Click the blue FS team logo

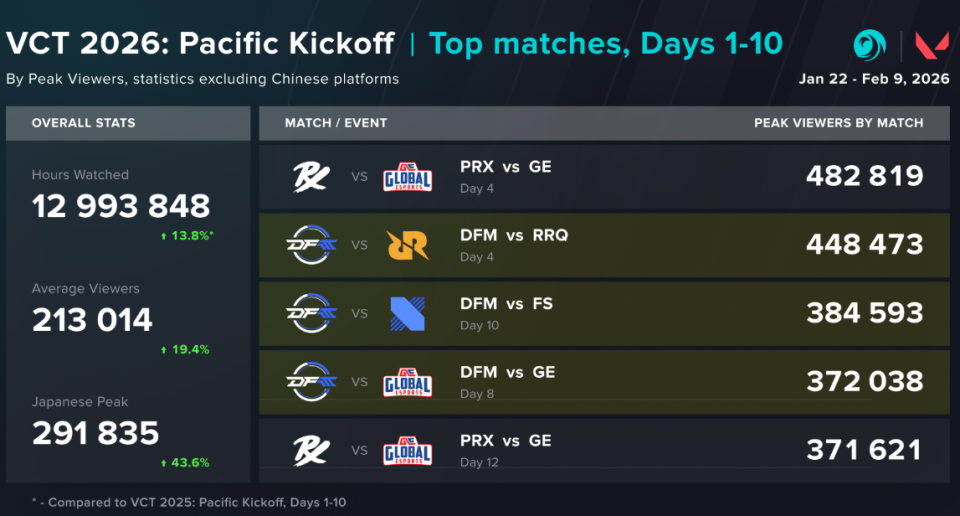(407, 313)
